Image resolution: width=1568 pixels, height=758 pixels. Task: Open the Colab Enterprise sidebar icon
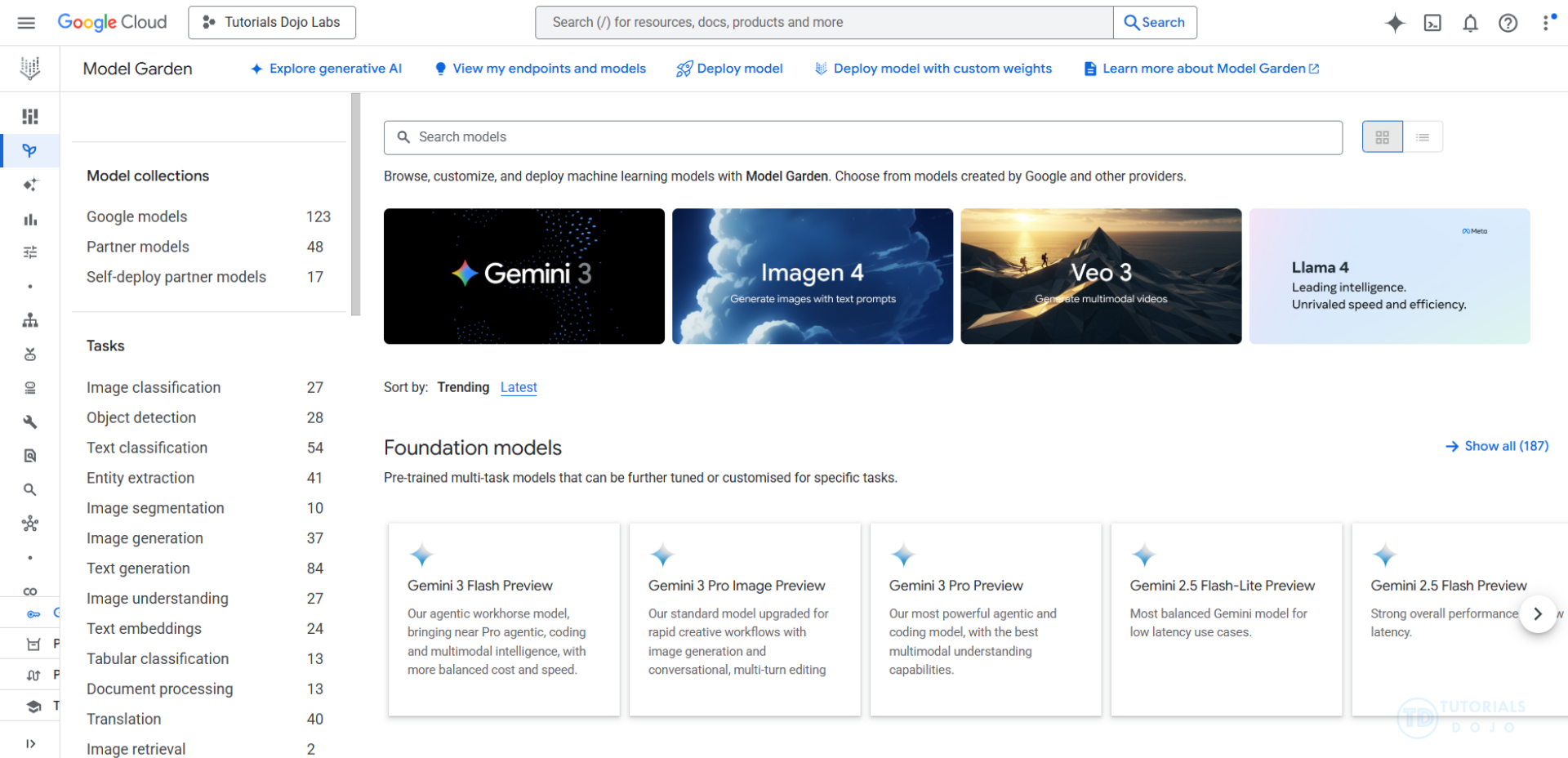[x=30, y=591]
